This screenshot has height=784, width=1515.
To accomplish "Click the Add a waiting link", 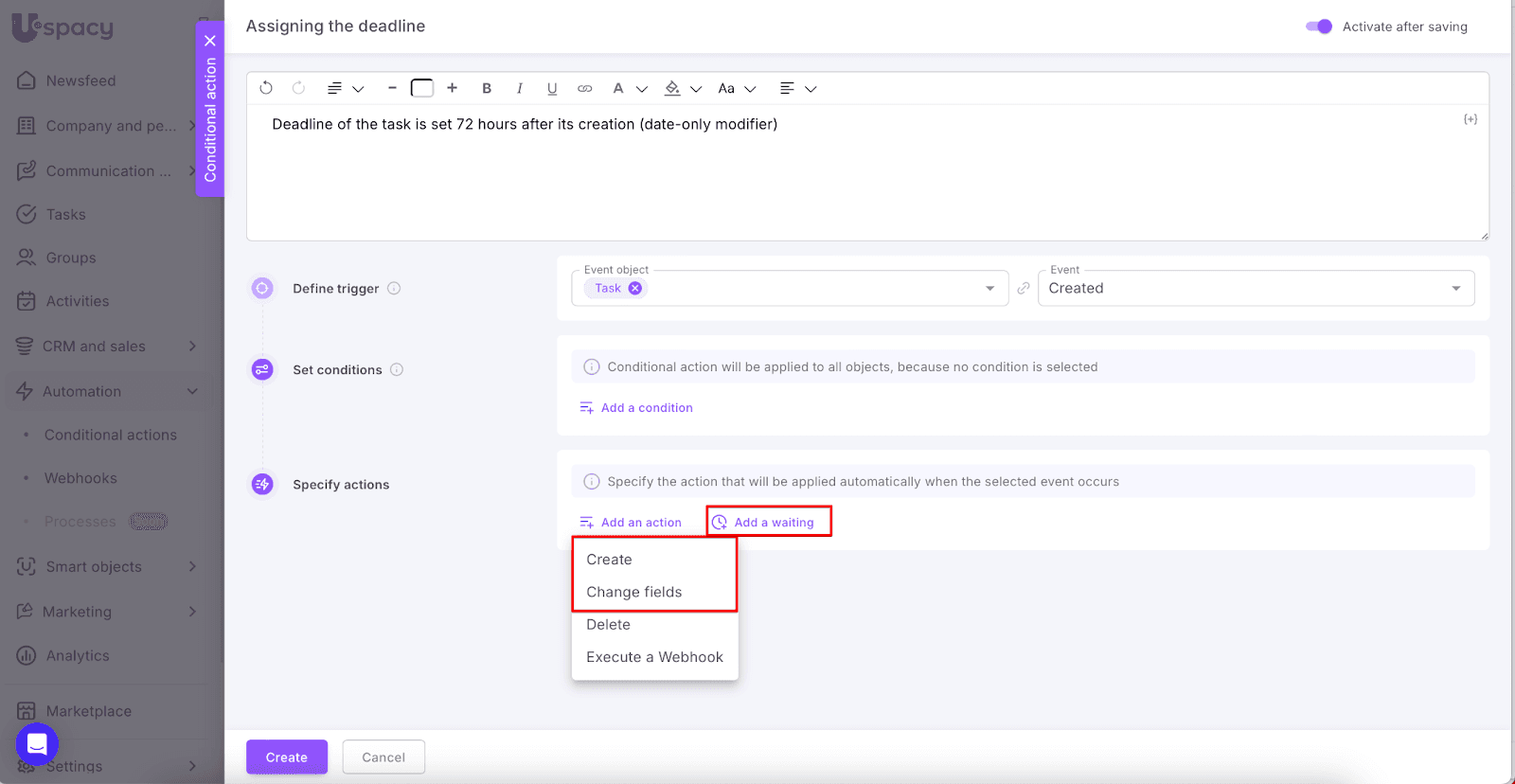I will tap(773, 523).
